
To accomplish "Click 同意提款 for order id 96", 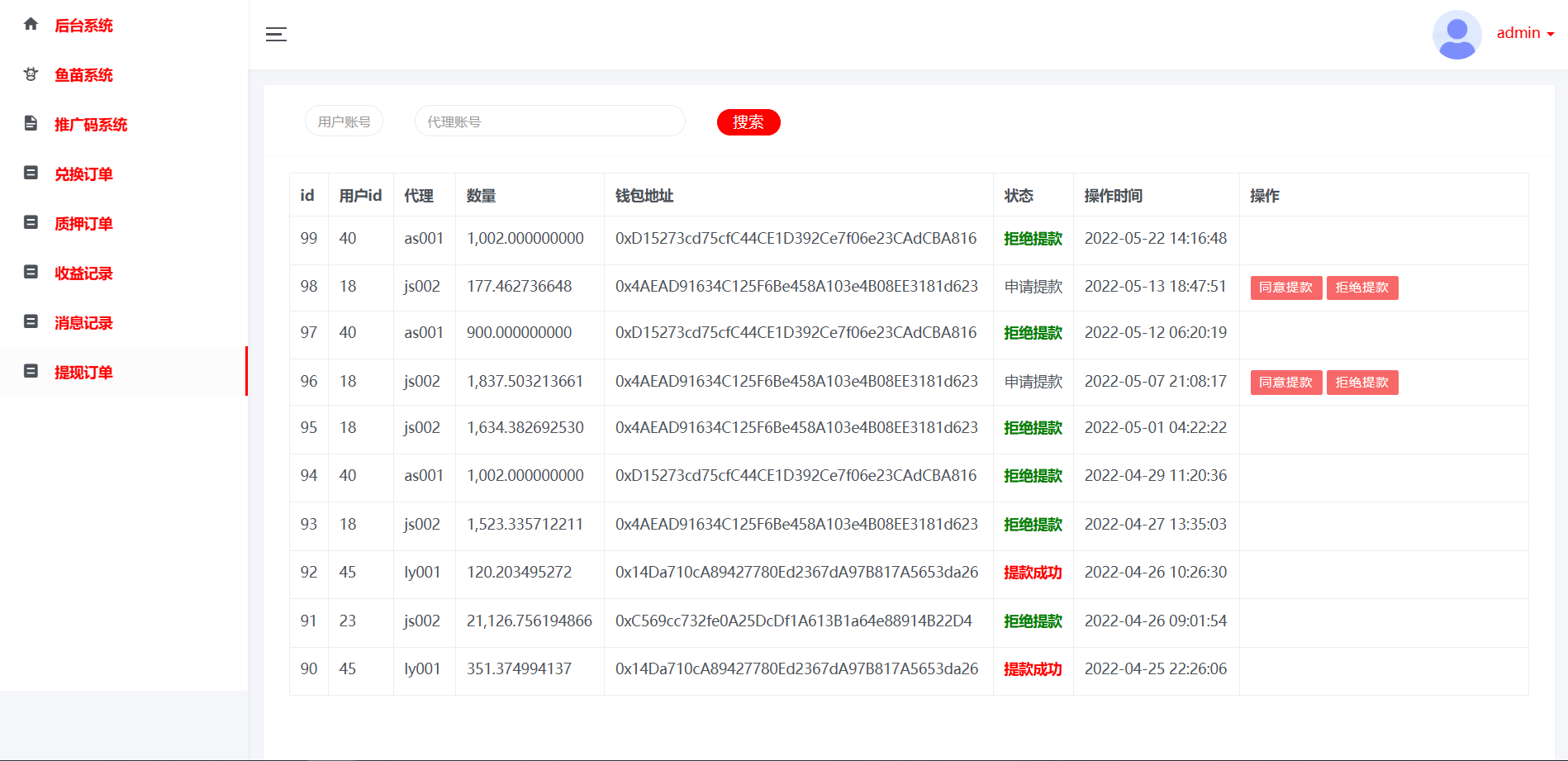I will click(x=1285, y=383).
